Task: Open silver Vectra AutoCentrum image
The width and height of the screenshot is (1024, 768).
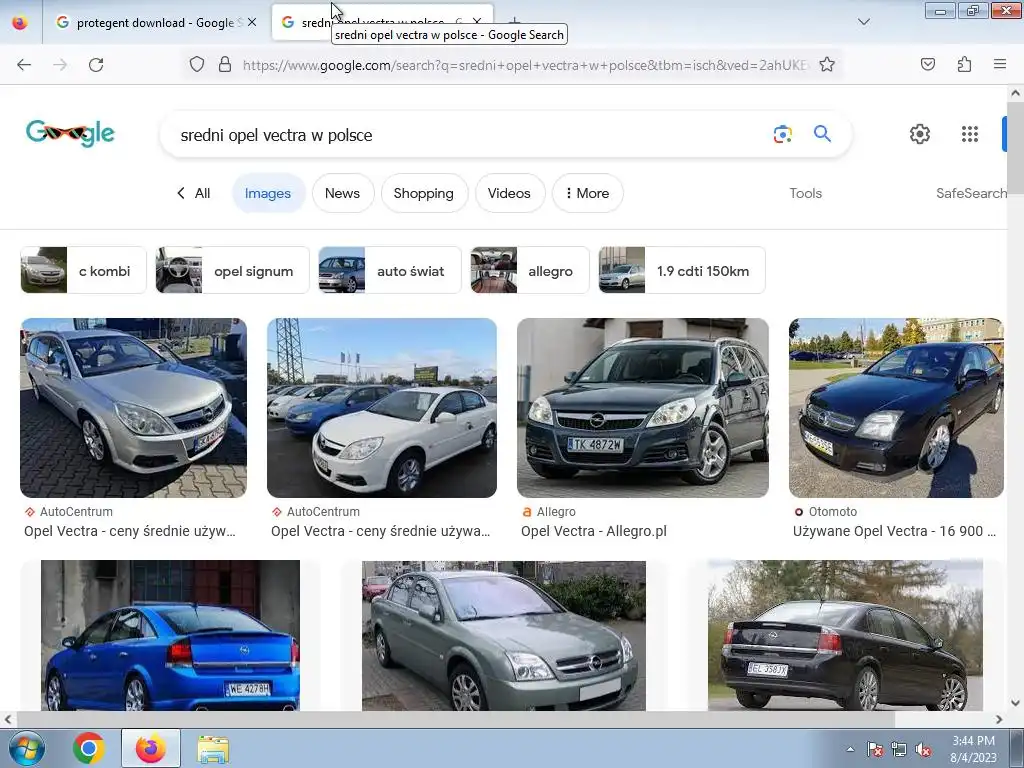Action: (133, 408)
